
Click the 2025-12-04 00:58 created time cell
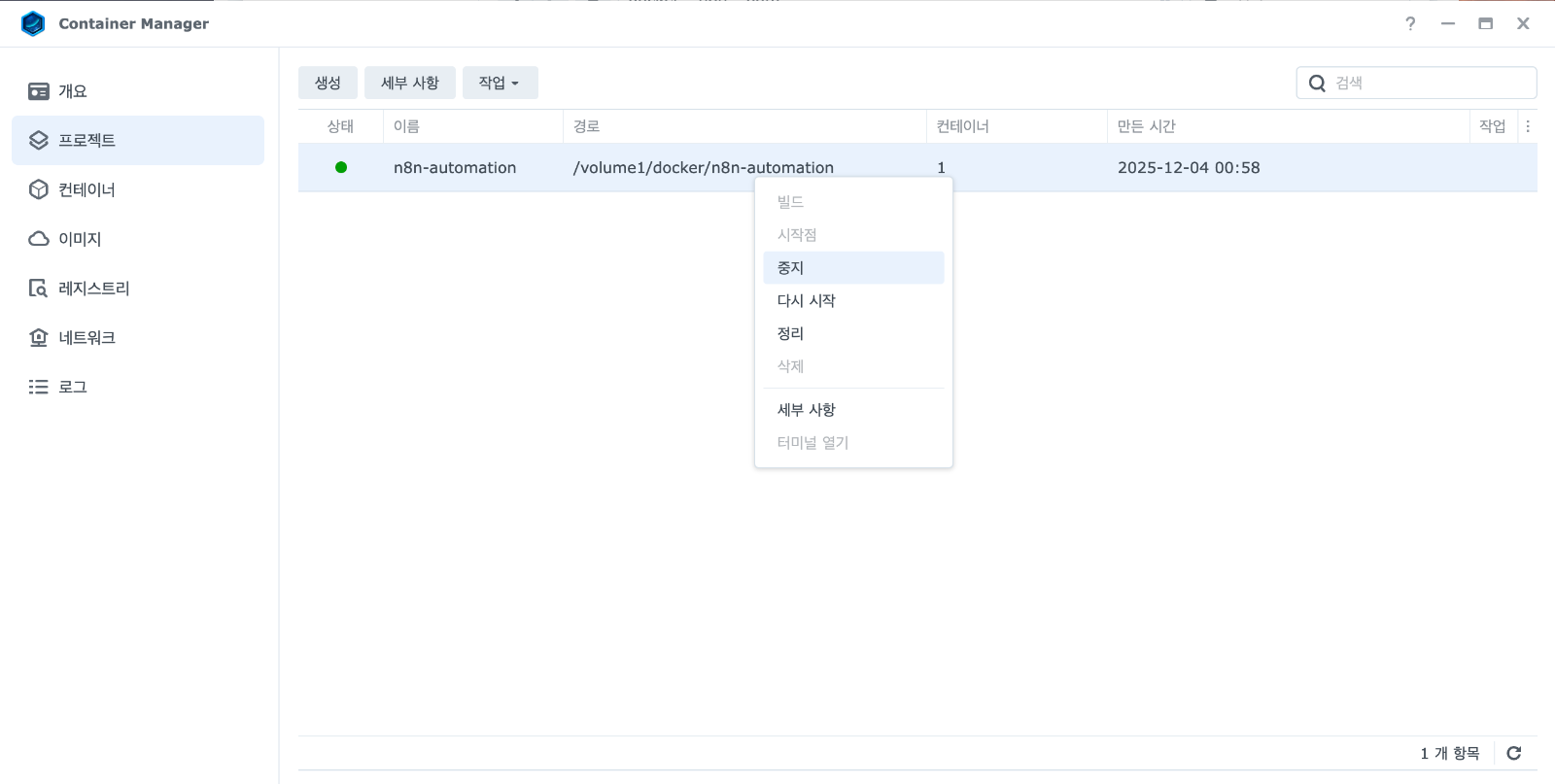1189,168
